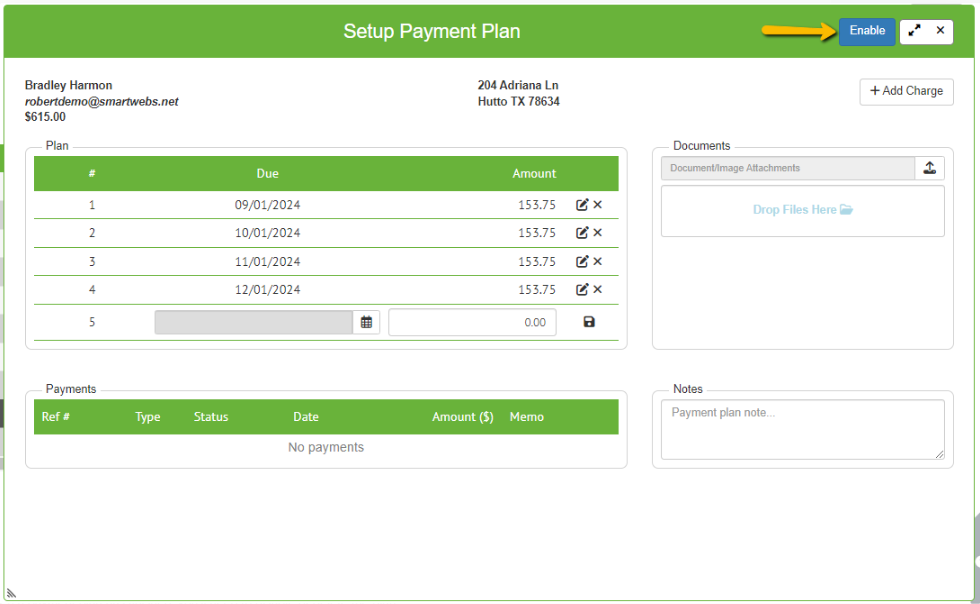Delete installment 3 due 11/01/2024
The height and width of the screenshot is (604, 980).
pyautogui.click(x=598, y=261)
